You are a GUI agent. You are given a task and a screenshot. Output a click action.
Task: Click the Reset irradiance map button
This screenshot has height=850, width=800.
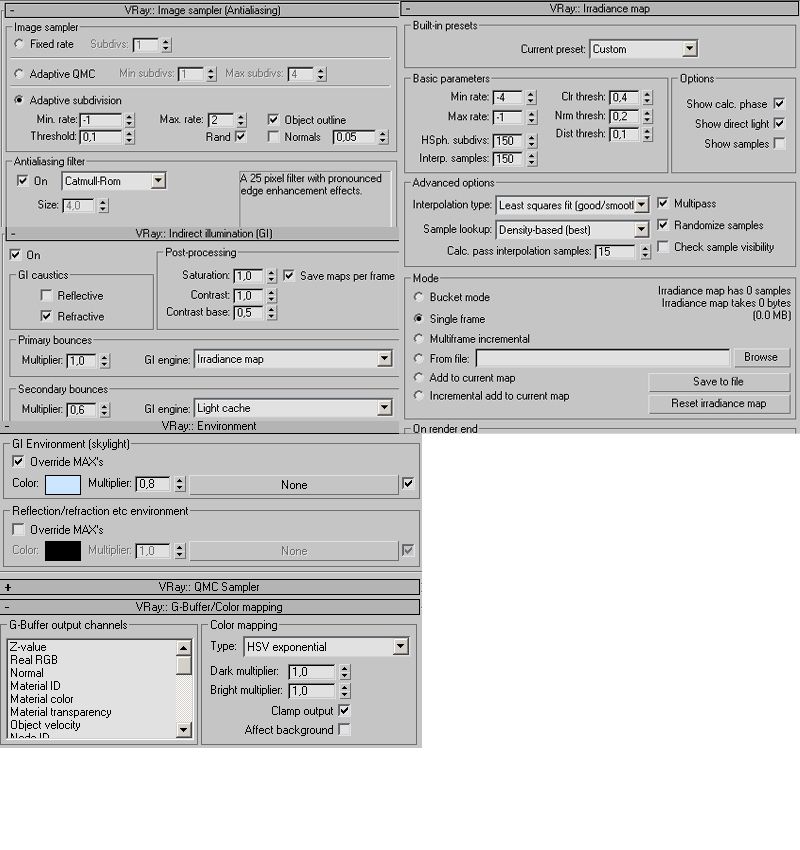[719, 403]
